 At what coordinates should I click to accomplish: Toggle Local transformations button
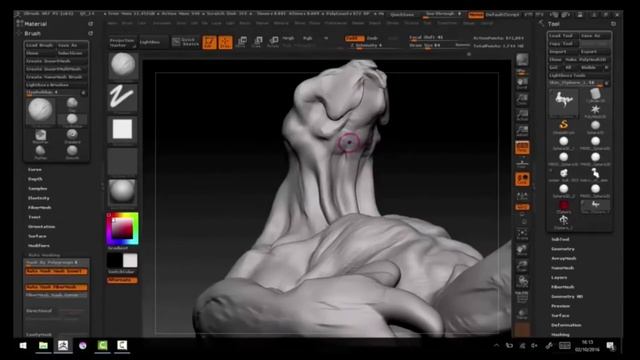[x=522, y=179]
